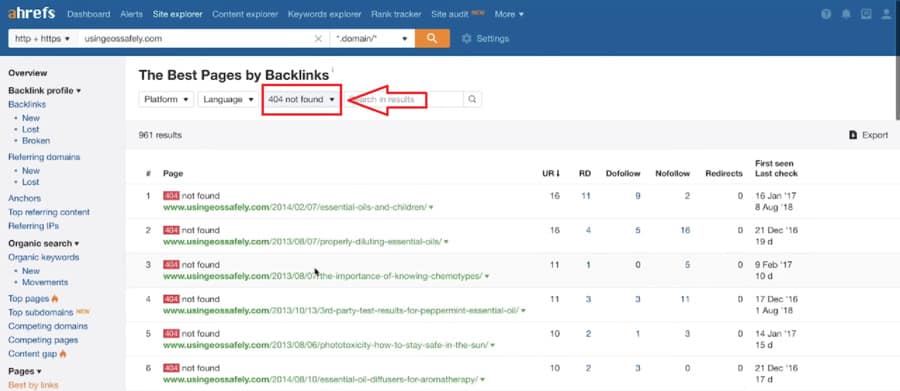Click the Search in results field
900x391 pixels.
(x=405, y=99)
